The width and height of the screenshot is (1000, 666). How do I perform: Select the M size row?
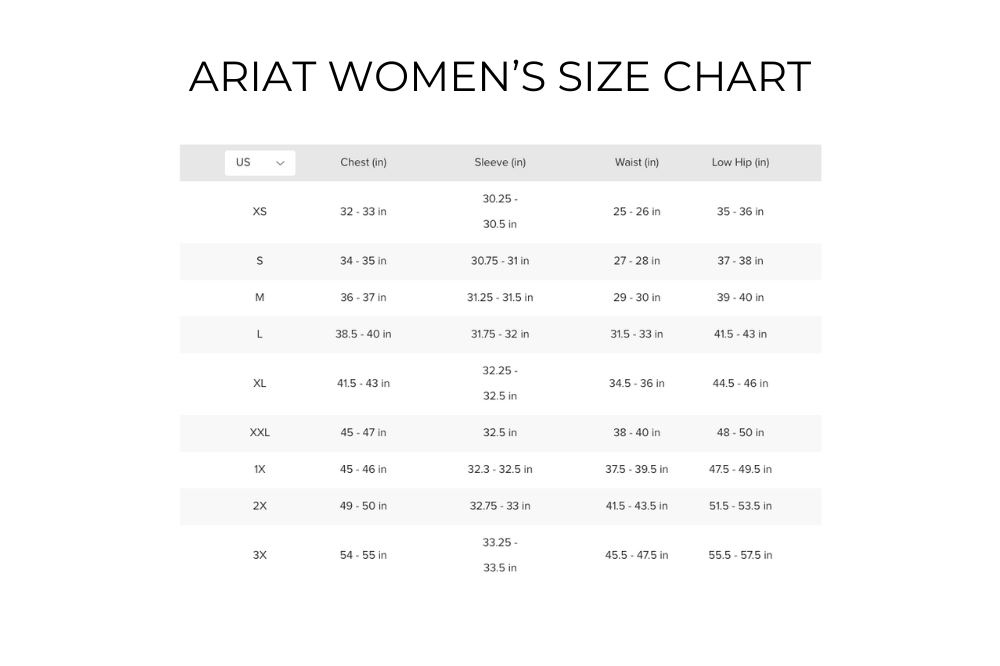tap(259, 297)
